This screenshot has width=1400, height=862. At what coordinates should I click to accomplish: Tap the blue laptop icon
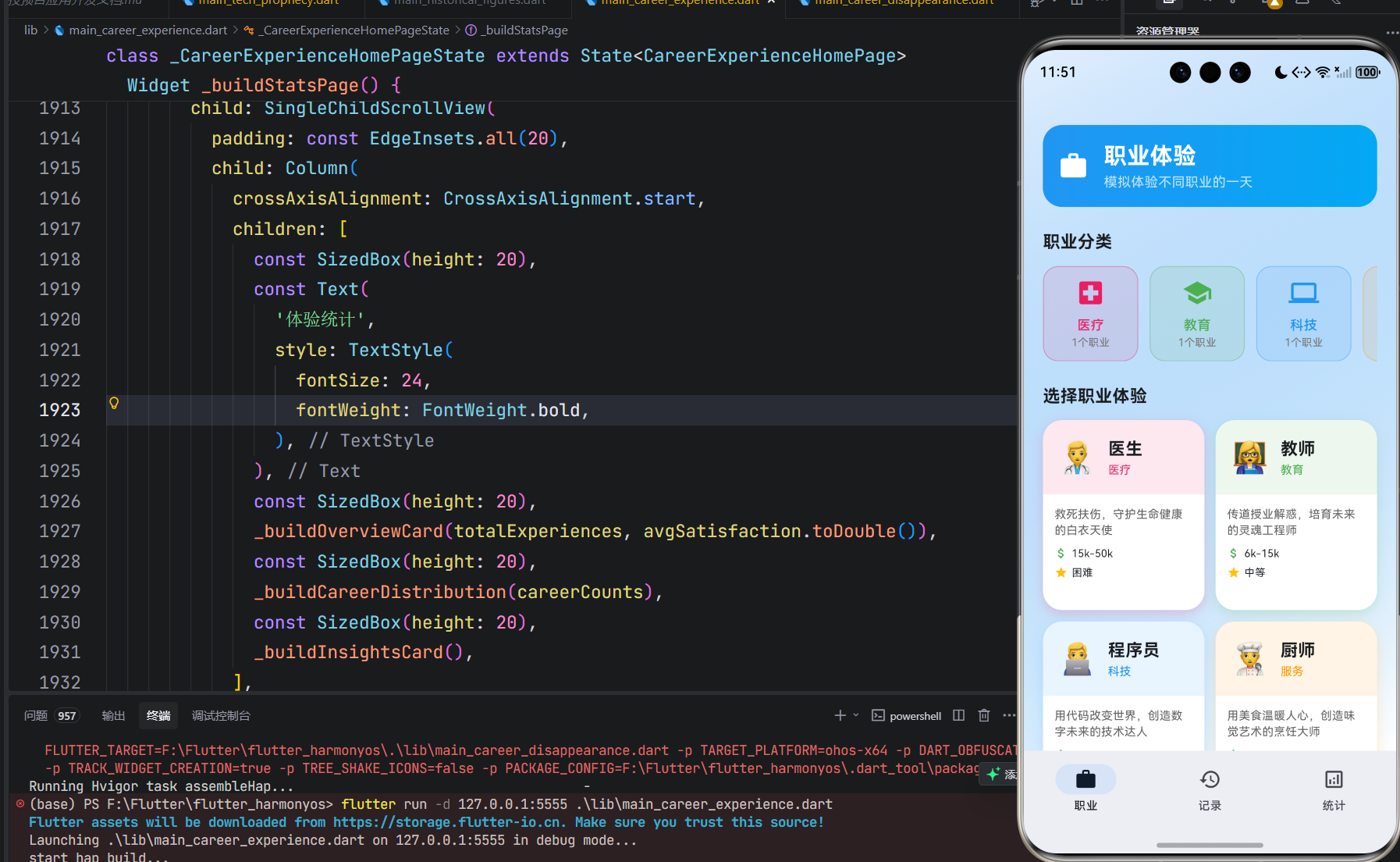click(1303, 293)
